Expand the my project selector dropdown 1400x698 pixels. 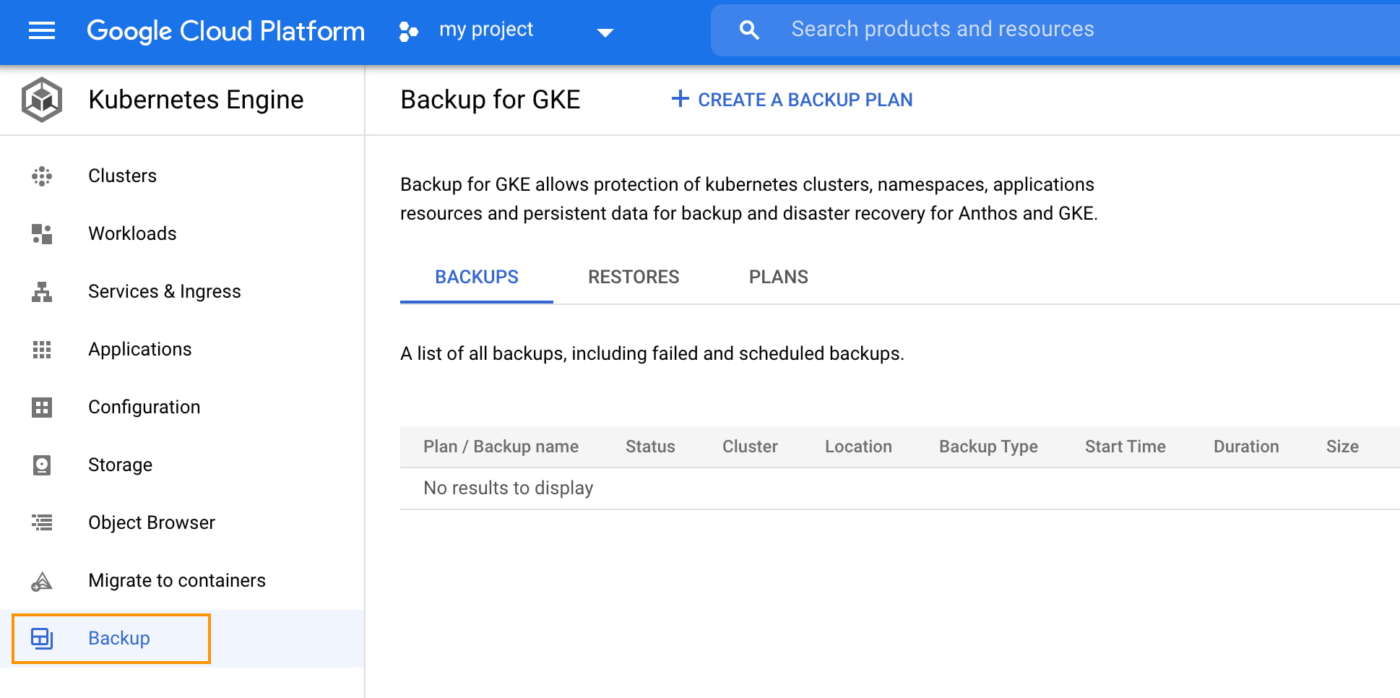click(605, 31)
